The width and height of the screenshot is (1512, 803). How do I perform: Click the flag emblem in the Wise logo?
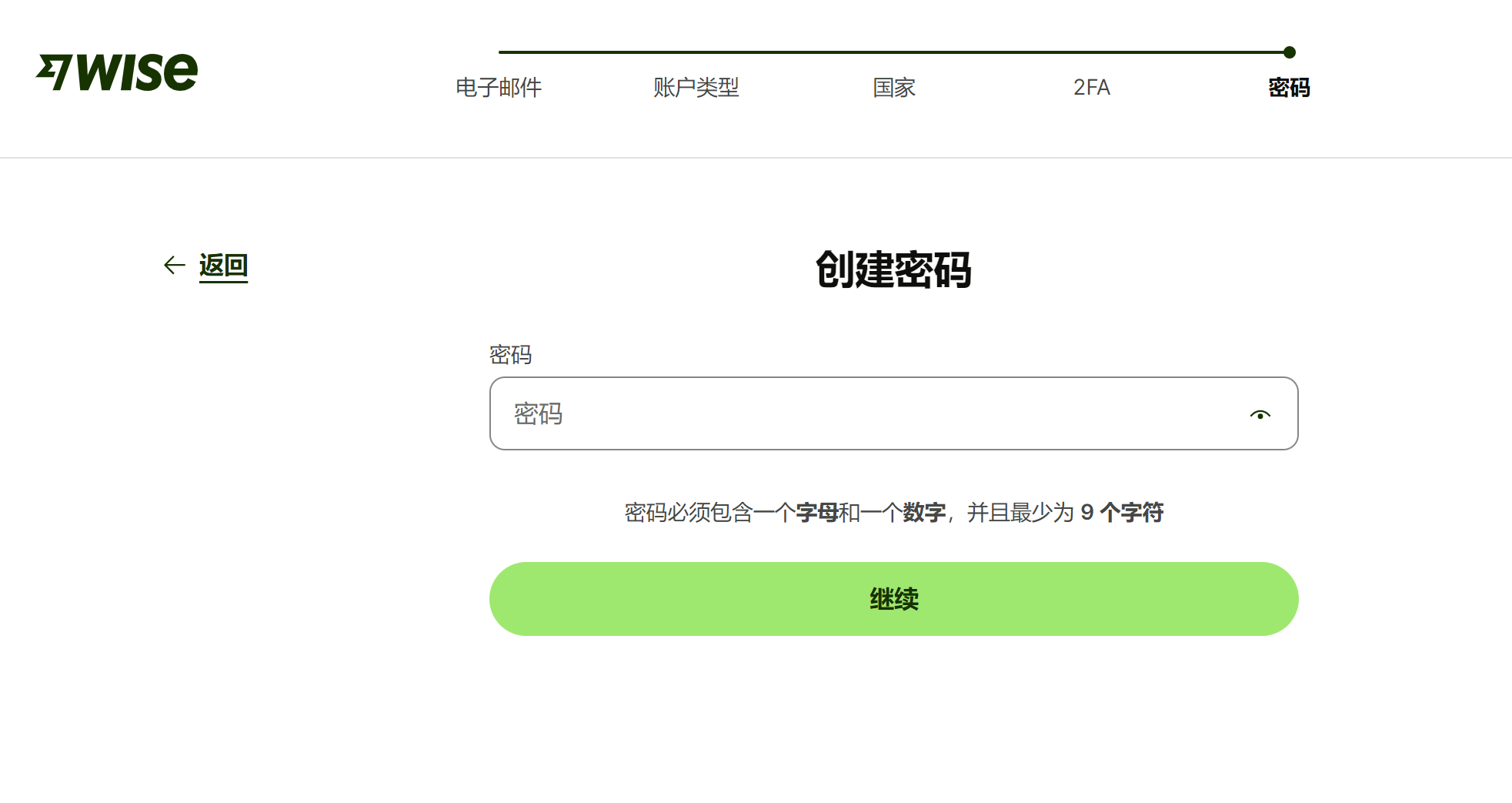tap(55, 72)
